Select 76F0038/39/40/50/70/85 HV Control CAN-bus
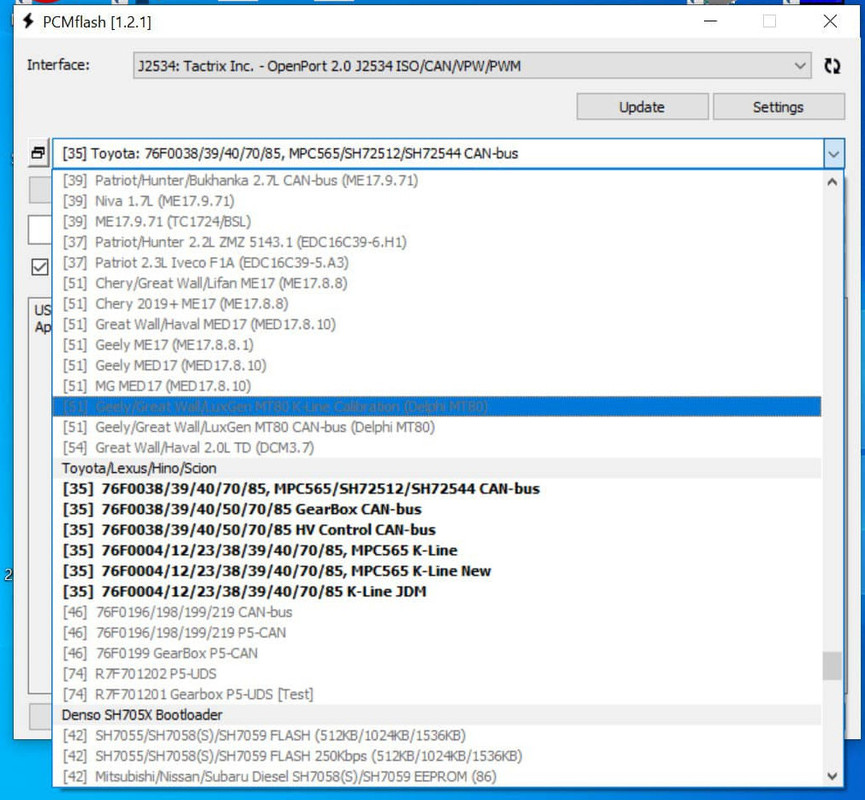 coord(436,530)
